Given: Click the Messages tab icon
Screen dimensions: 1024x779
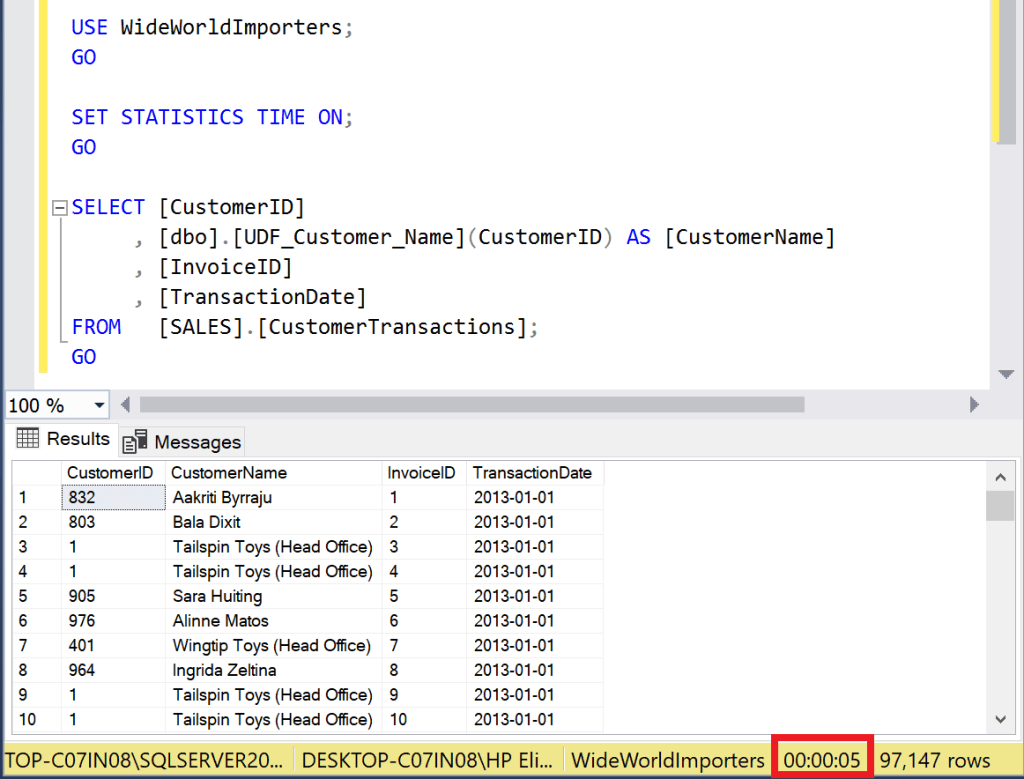Looking at the screenshot, I should [135, 442].
